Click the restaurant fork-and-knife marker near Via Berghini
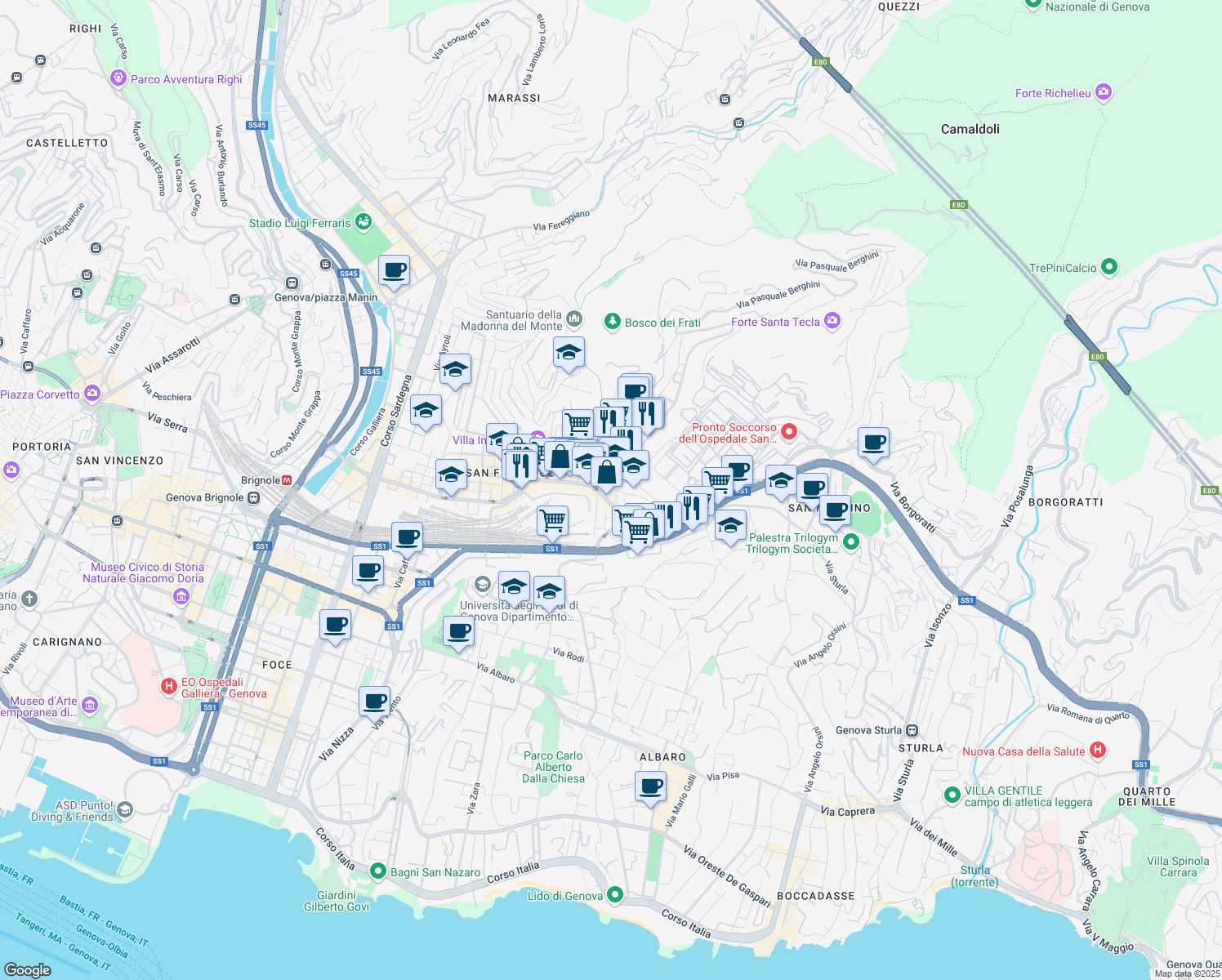The image size is (1222, 980). 648,411
